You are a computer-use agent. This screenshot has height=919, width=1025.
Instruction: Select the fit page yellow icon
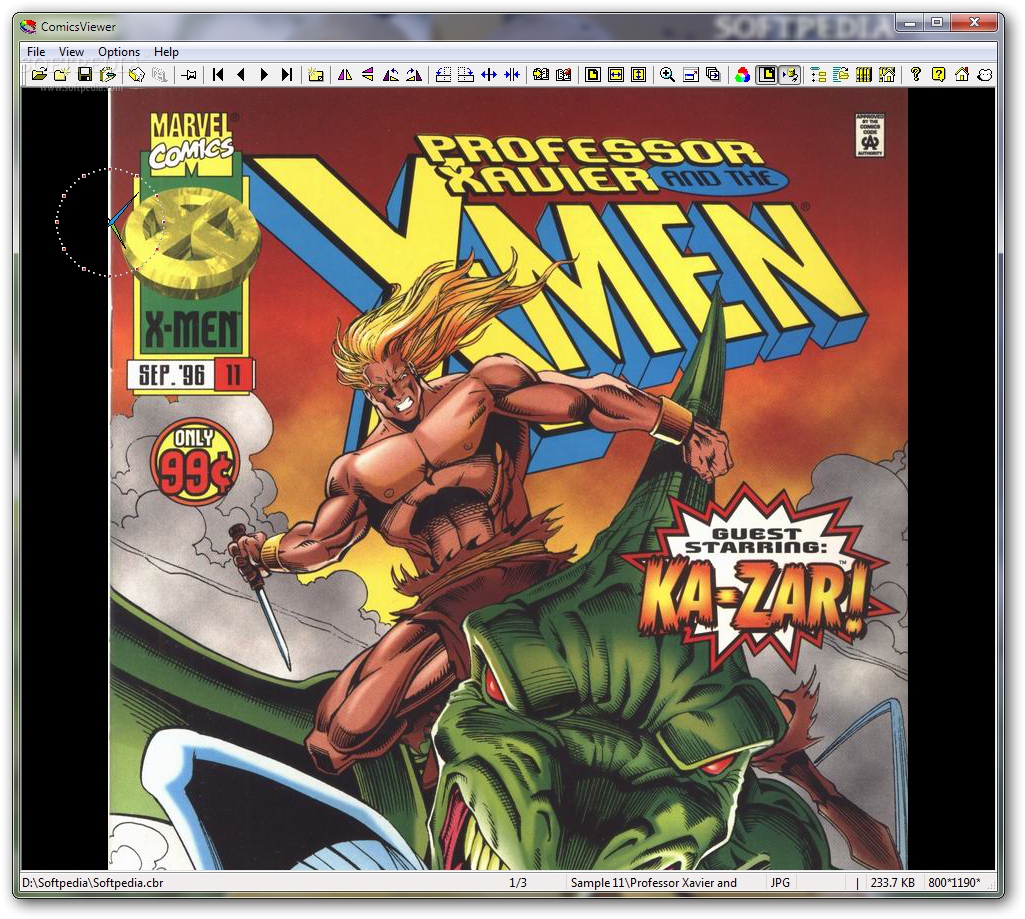click(x=593, y=75)
